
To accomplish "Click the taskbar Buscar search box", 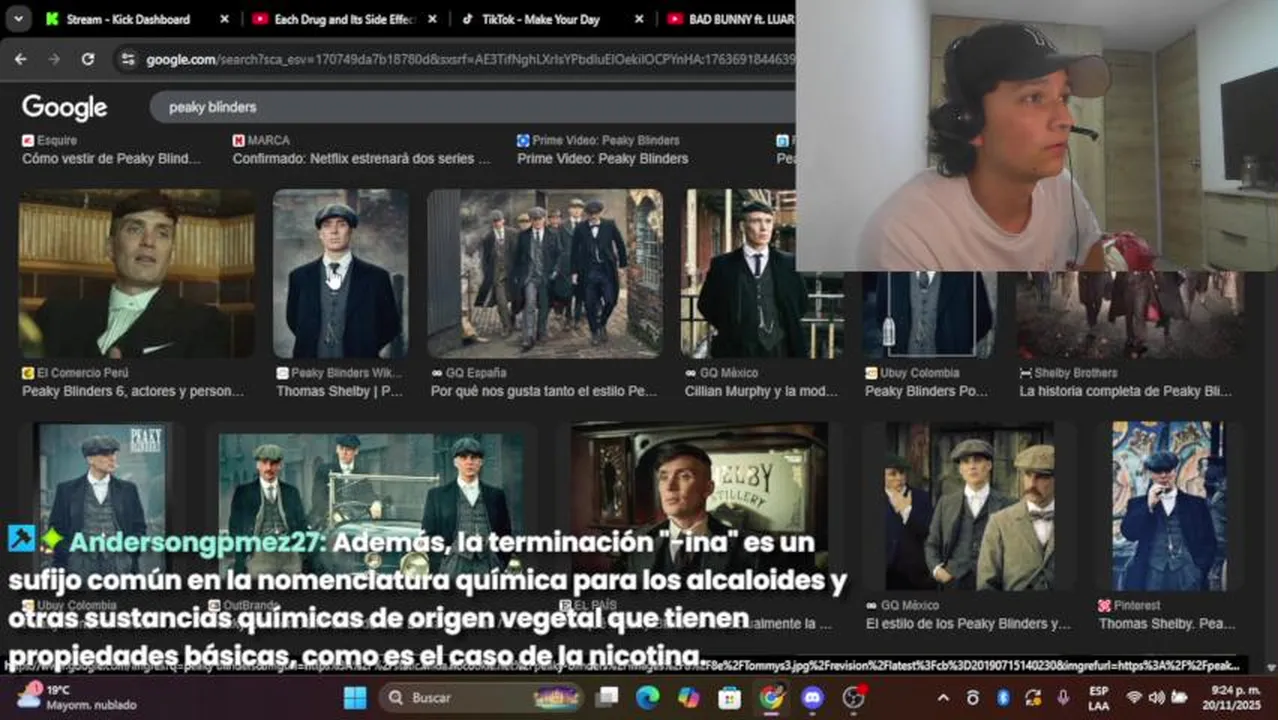I will pos(482,697).
